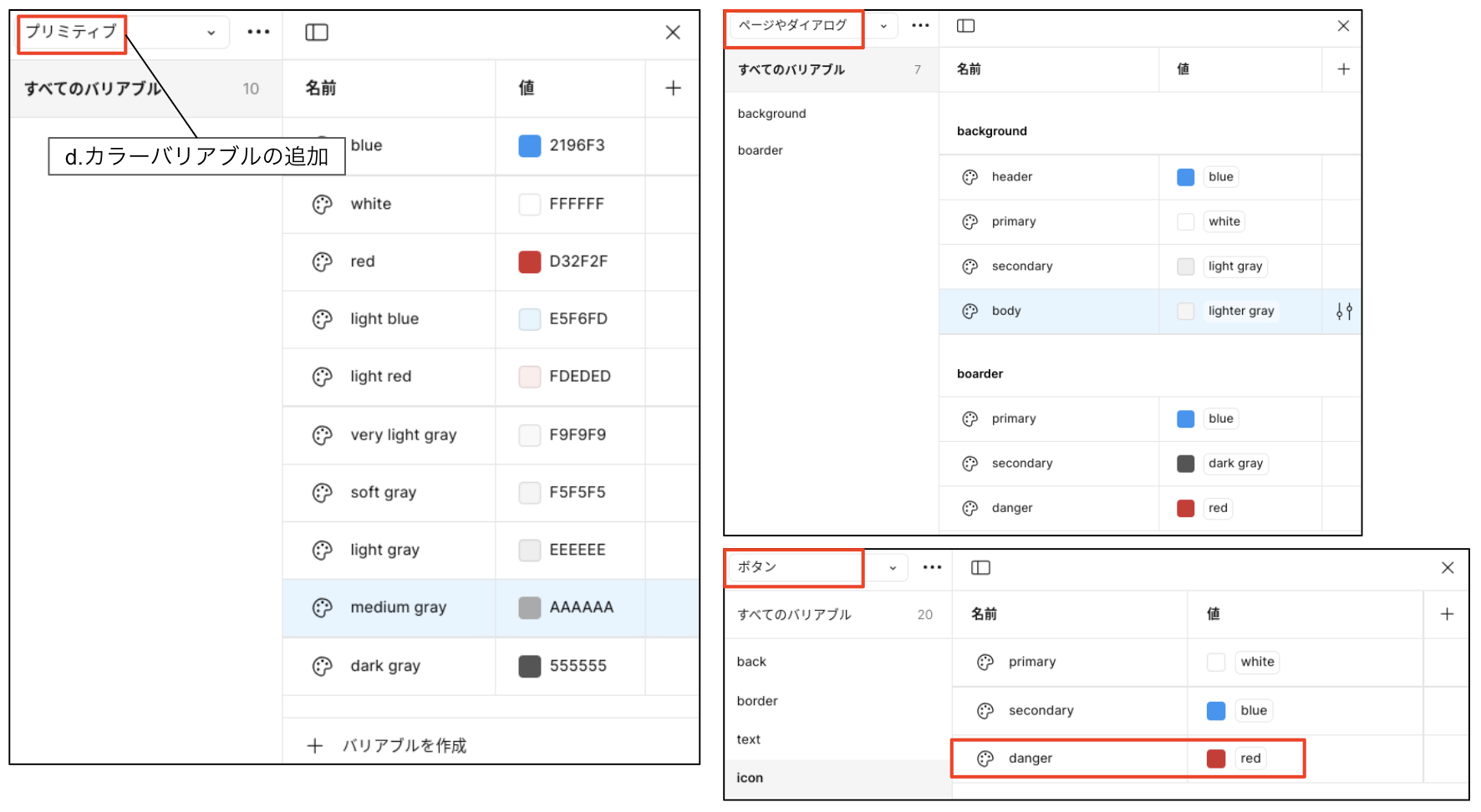Expand the プリミティブ collection dropdown
1481x812 pixels.
pos(211,33)
